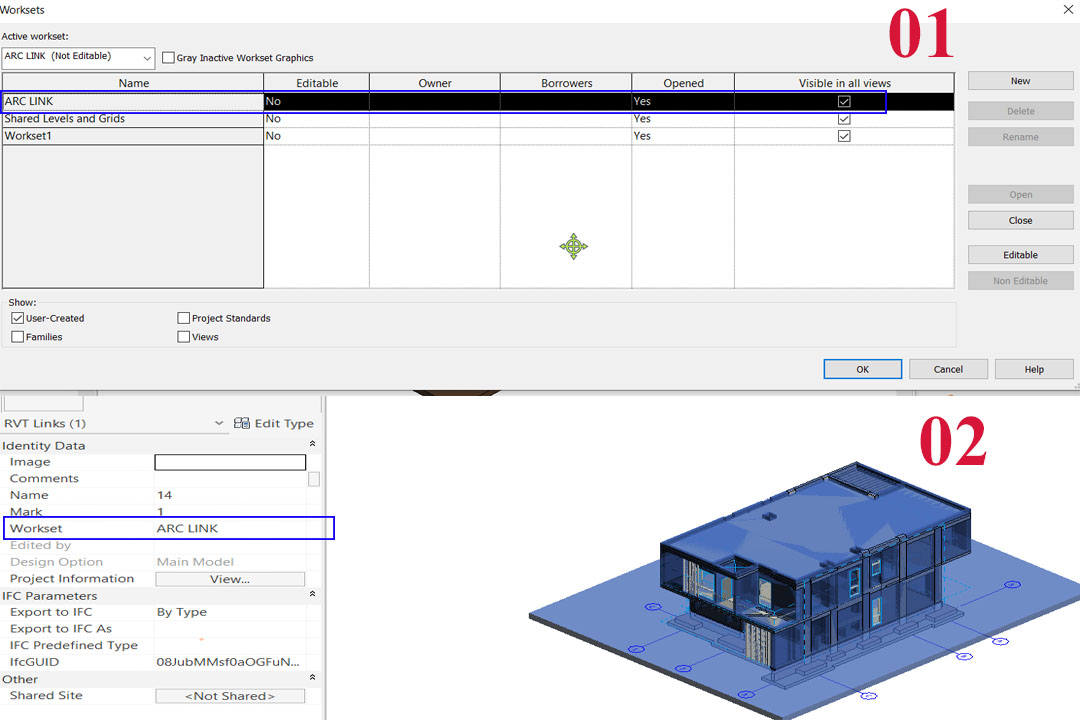Collapse the Identity Data section
This screenshot has width=1080, height=720.
point(312,444)
